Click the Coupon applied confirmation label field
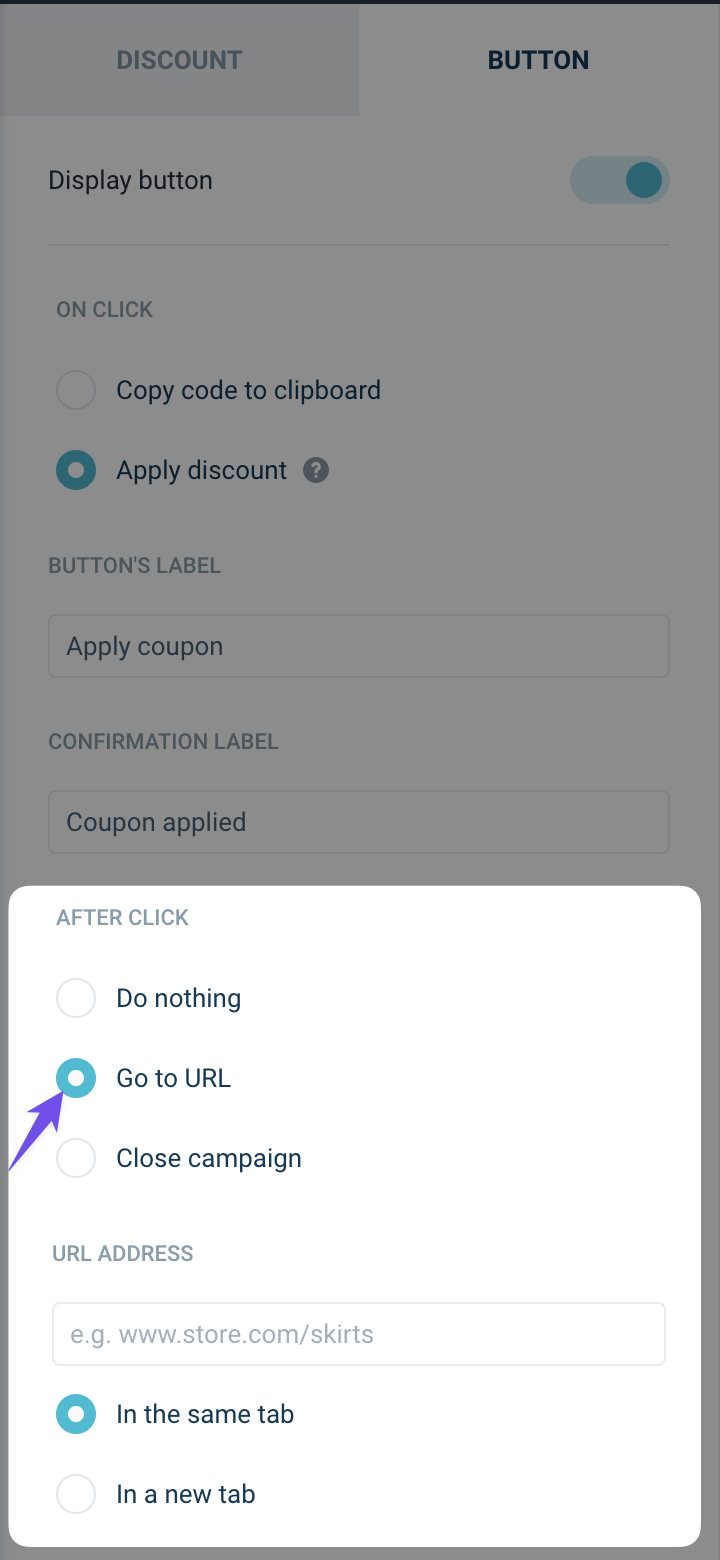Image resolution: width=720 pixels, height=1560 pixels. [x=359, y=822]
